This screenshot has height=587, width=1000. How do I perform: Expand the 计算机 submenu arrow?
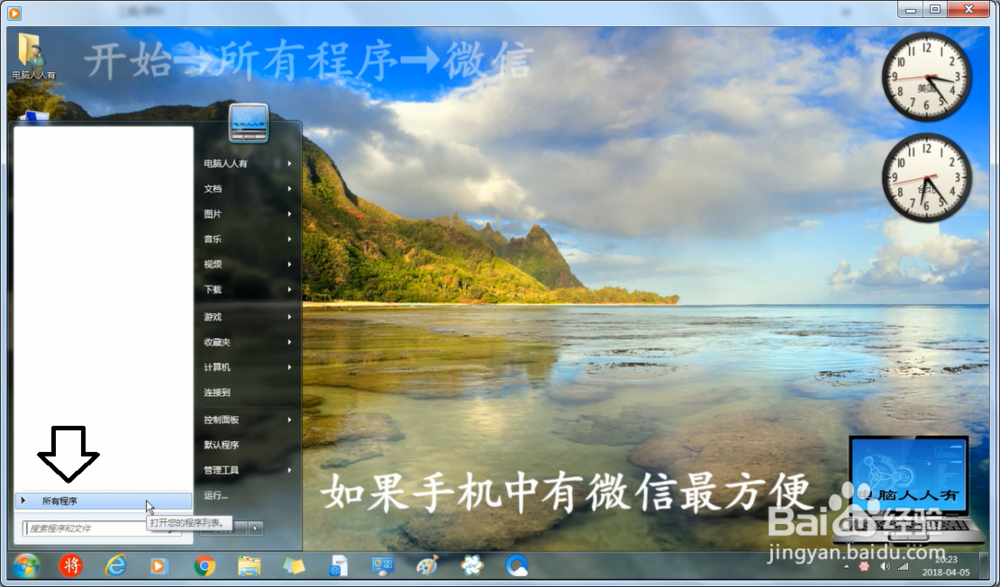(x=290, y=367)
